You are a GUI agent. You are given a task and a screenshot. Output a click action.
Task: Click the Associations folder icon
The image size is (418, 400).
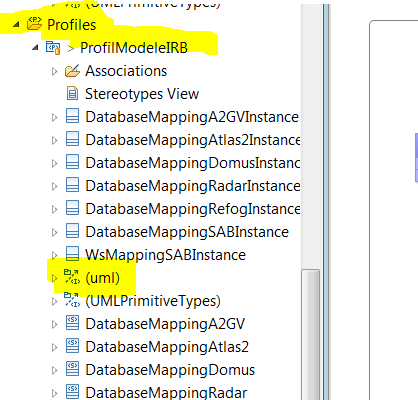pos(72,71)
